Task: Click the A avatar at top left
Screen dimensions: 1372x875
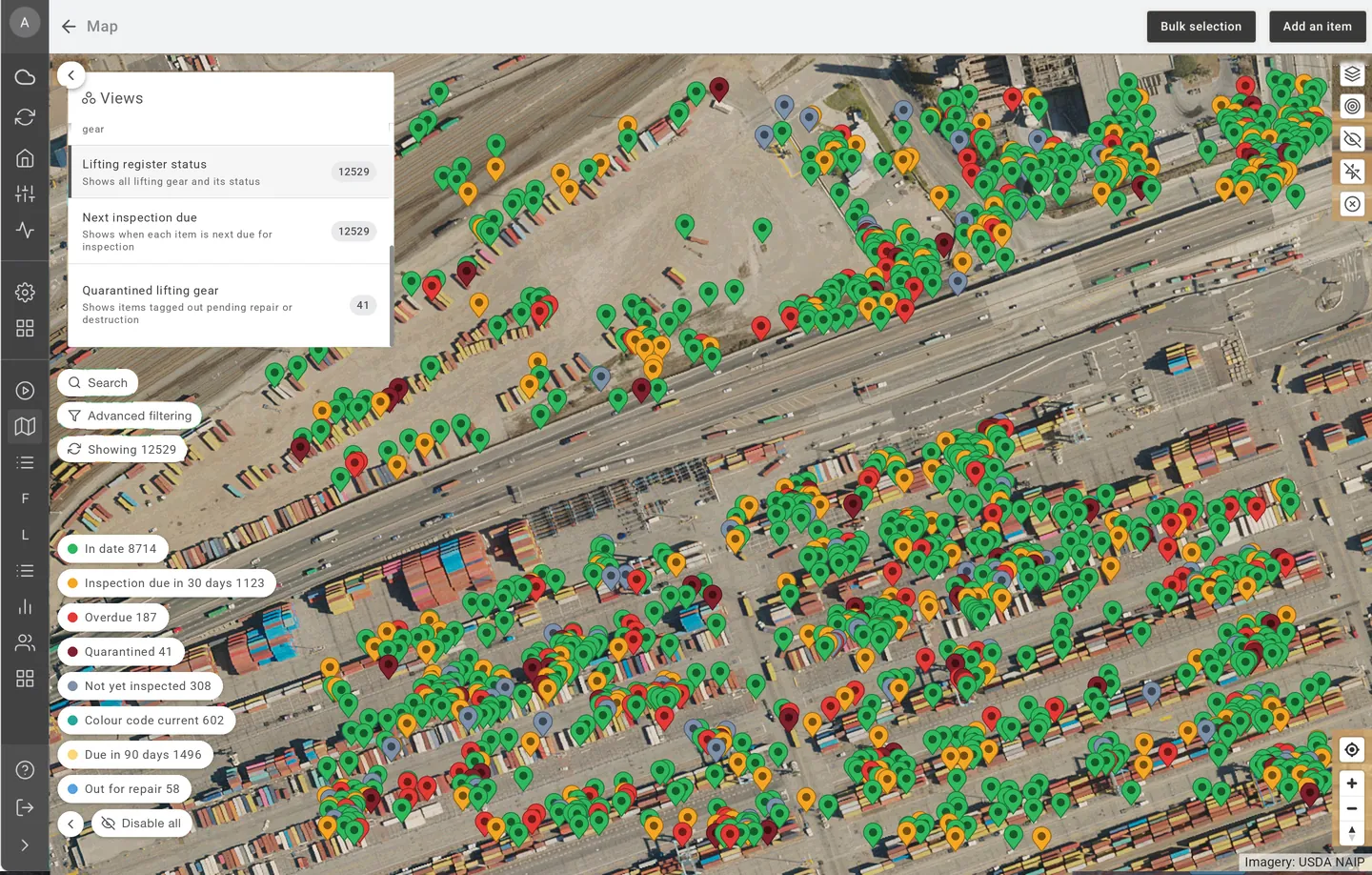Action: point(25,22)
